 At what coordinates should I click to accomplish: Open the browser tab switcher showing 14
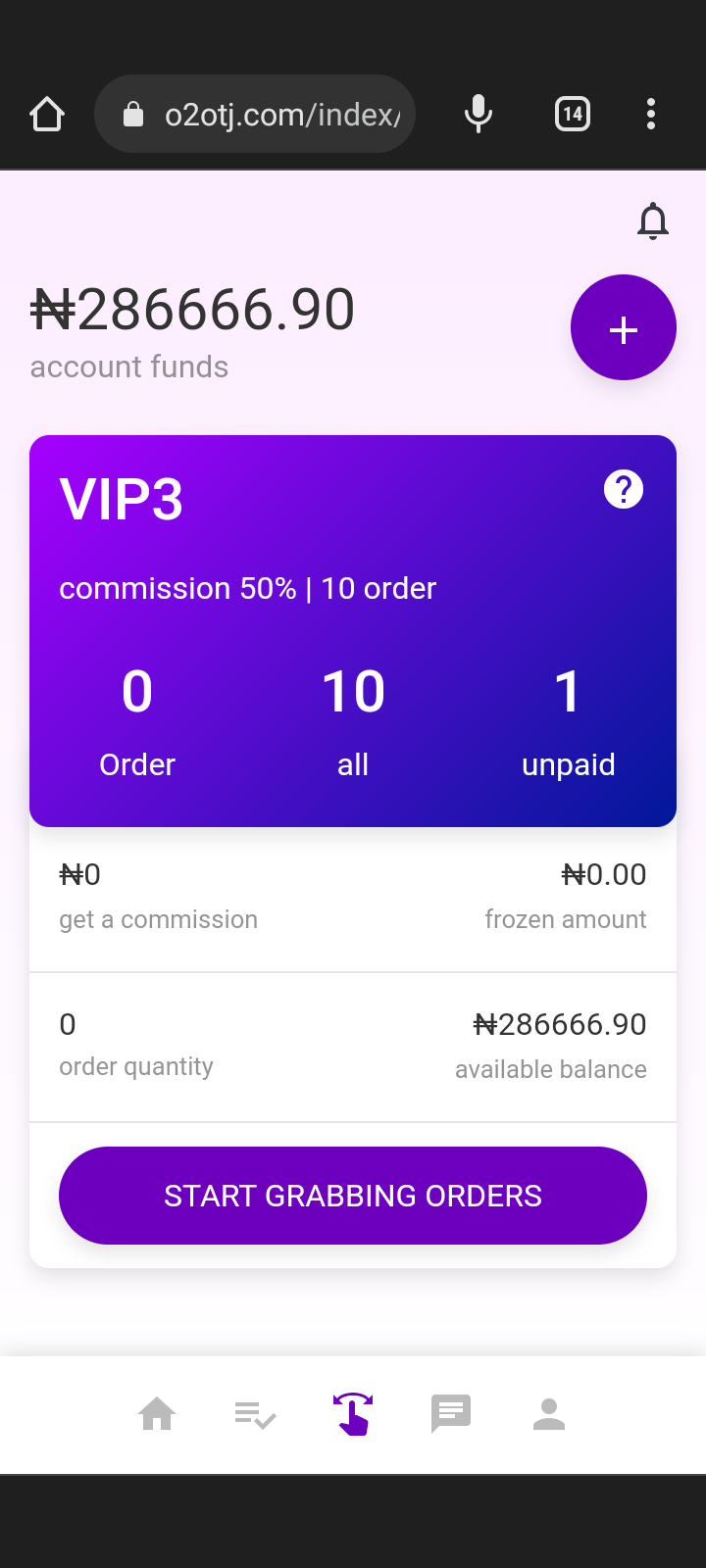pyautogui.click(x=573, y=115)
